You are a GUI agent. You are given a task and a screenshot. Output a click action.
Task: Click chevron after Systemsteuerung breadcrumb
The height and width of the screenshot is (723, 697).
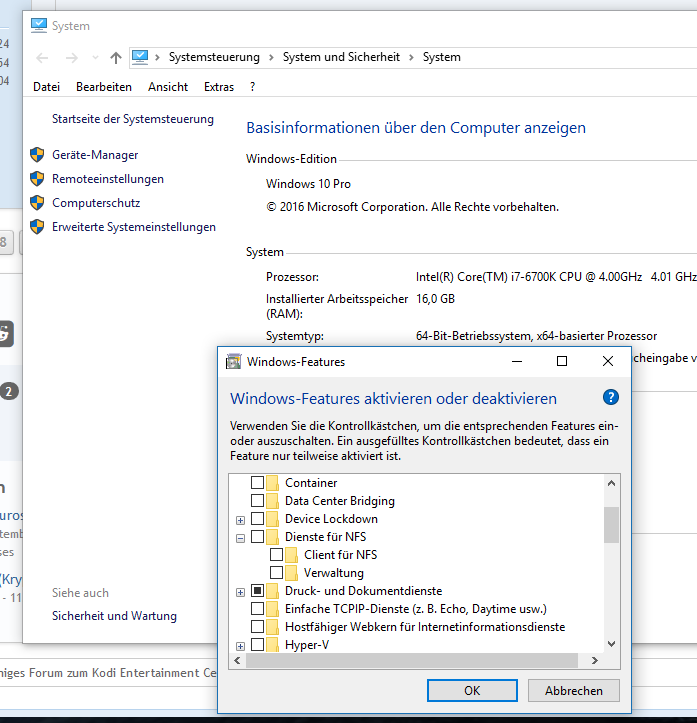coord(271,57)
